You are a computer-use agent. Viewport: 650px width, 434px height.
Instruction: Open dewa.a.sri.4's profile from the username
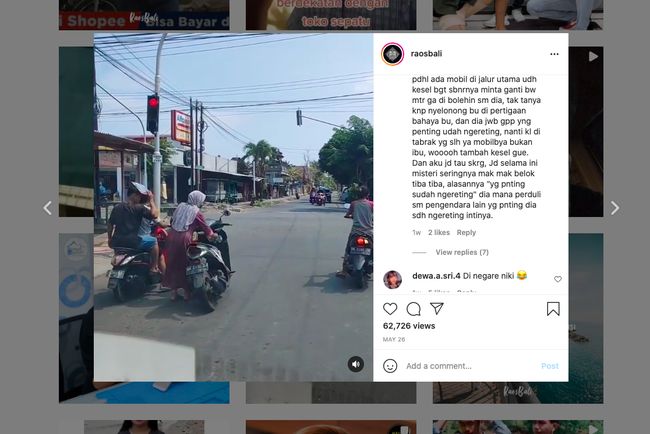click(436, 276)
